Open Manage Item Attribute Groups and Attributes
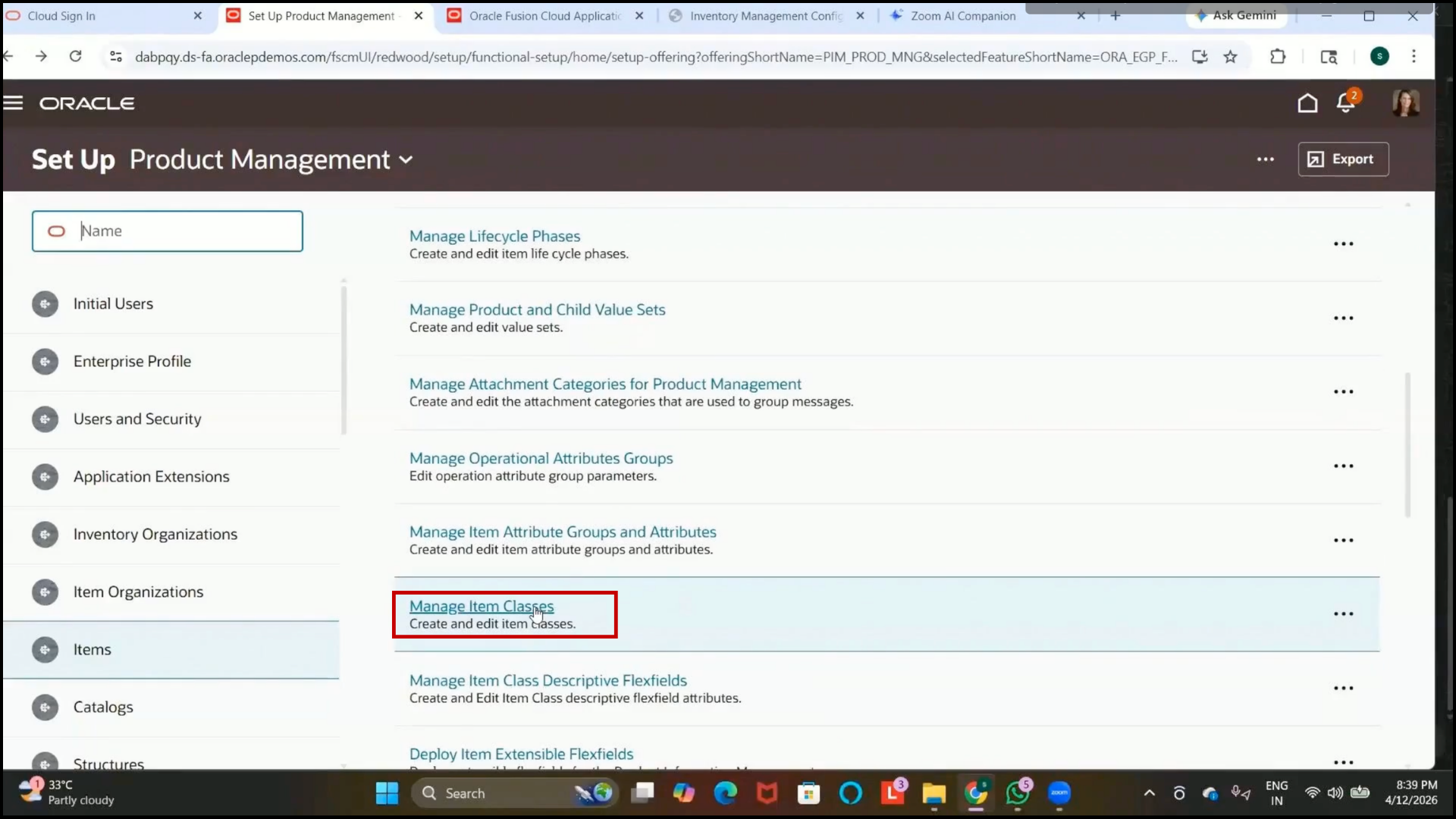The height and width of the screenshot is (819, 1456). tap(563, 532)
